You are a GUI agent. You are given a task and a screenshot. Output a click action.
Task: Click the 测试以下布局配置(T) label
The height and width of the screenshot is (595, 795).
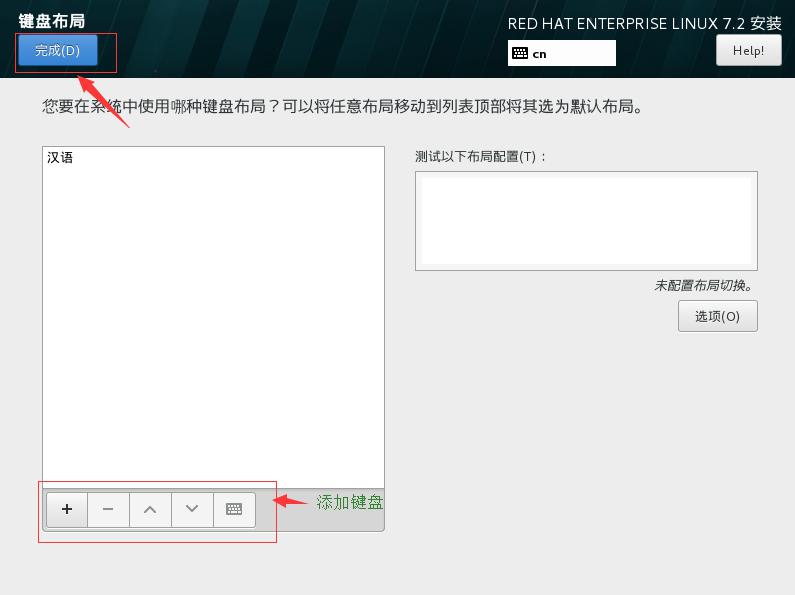[481, 156]
